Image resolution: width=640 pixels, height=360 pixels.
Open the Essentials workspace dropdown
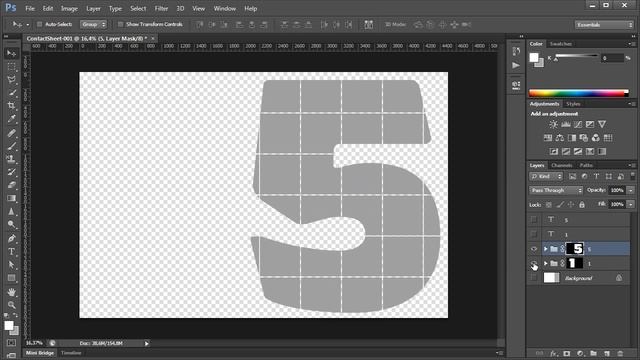point(604,25)
